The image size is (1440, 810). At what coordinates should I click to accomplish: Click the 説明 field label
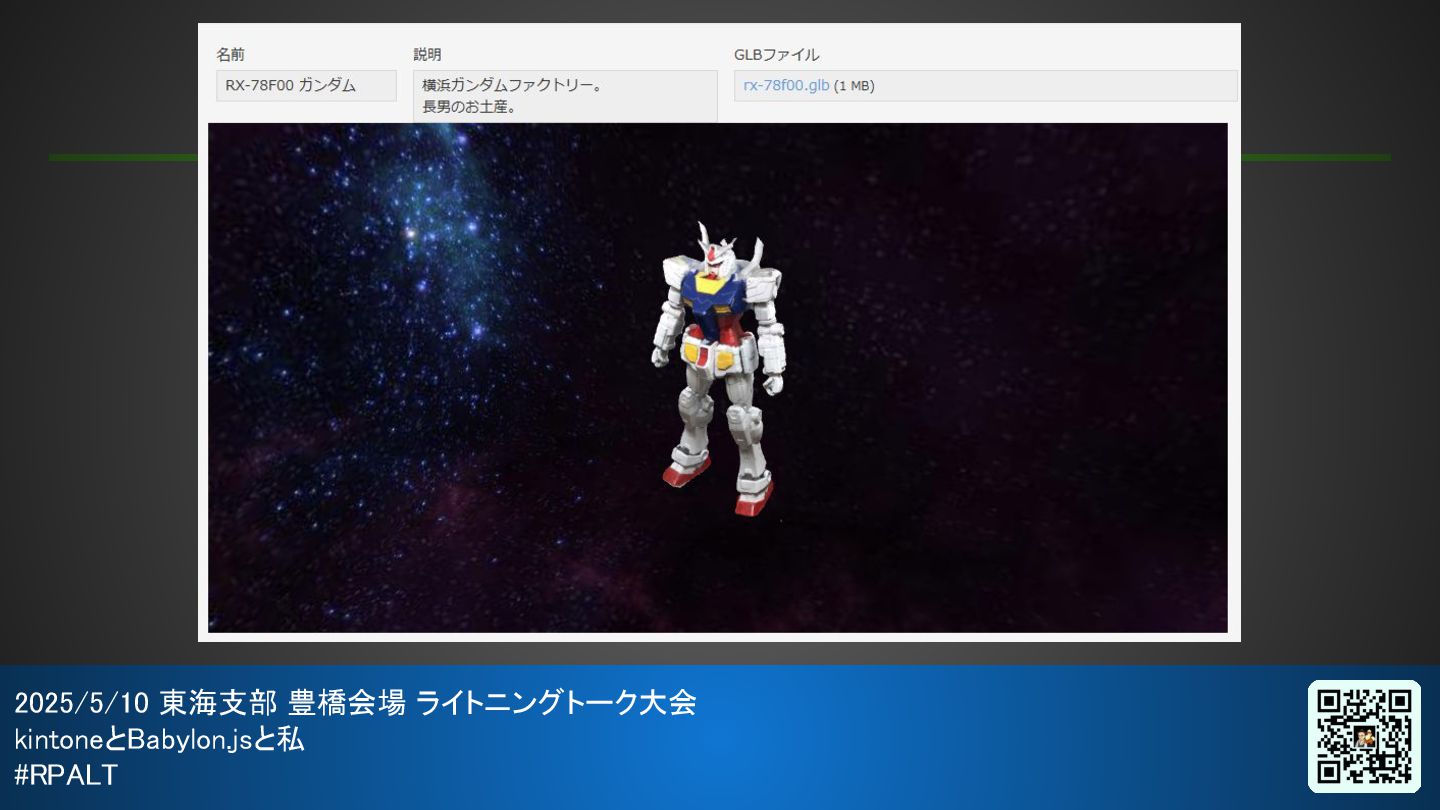pos(427,55)
